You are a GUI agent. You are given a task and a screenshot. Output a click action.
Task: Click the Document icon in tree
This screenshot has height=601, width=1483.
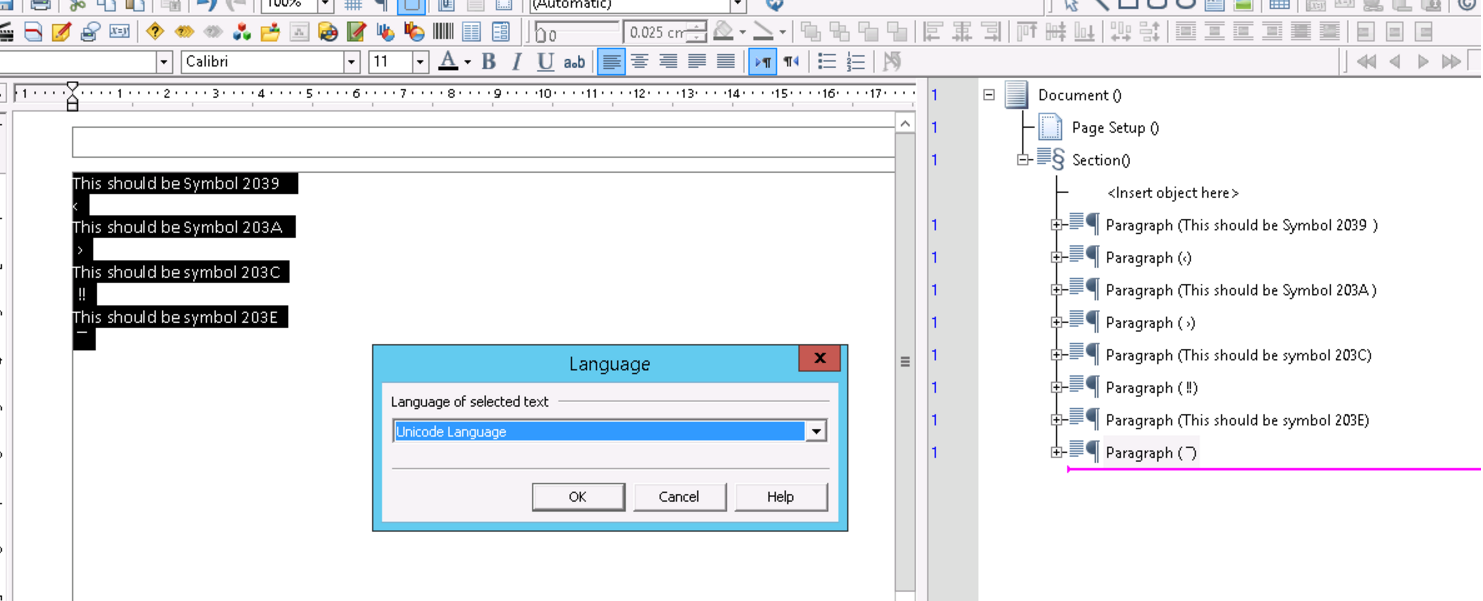pyautogui.click(x=1017, y=95)
